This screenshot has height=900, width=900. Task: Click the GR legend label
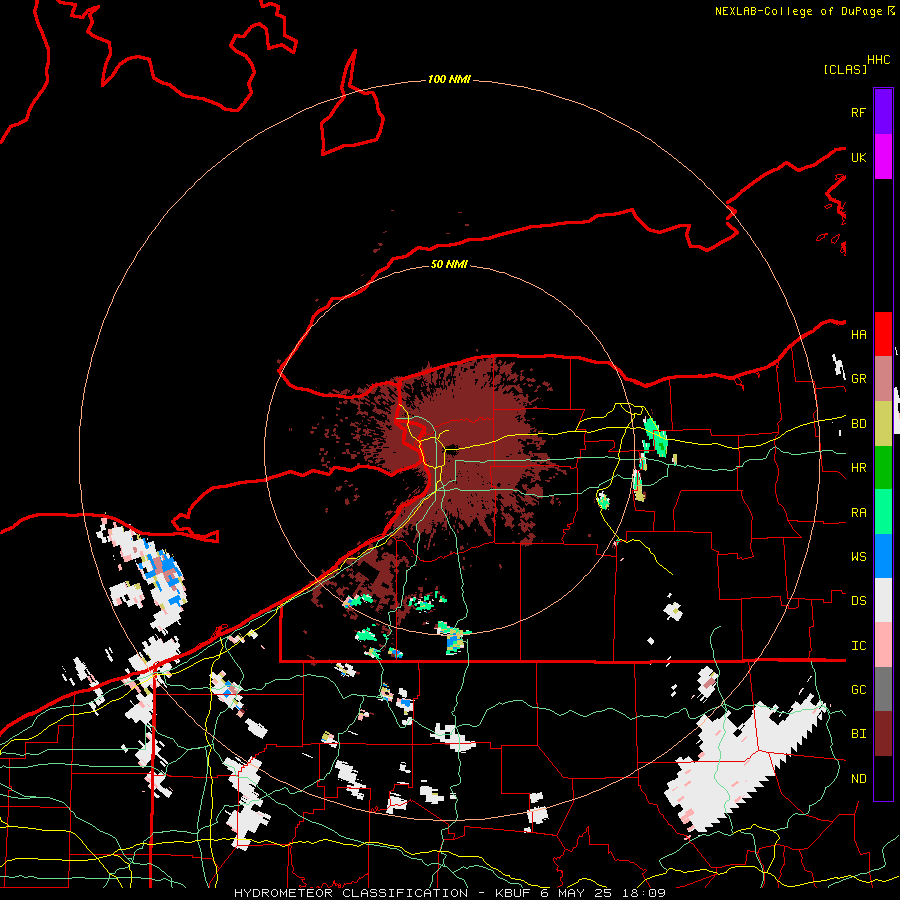coord(858,379)
